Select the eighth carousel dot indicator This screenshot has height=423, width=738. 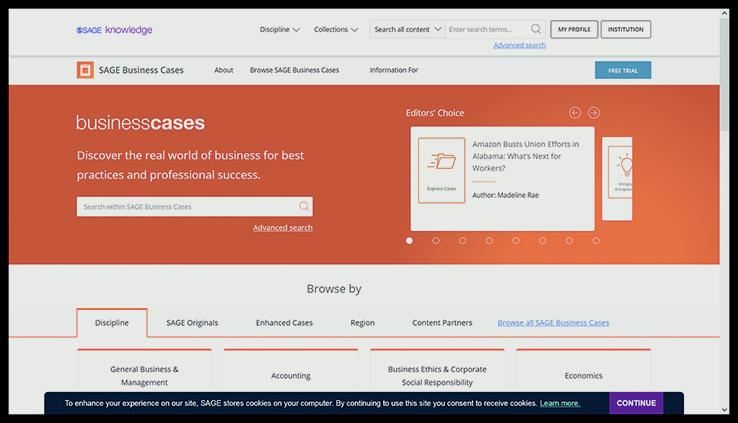pos(596,240)
